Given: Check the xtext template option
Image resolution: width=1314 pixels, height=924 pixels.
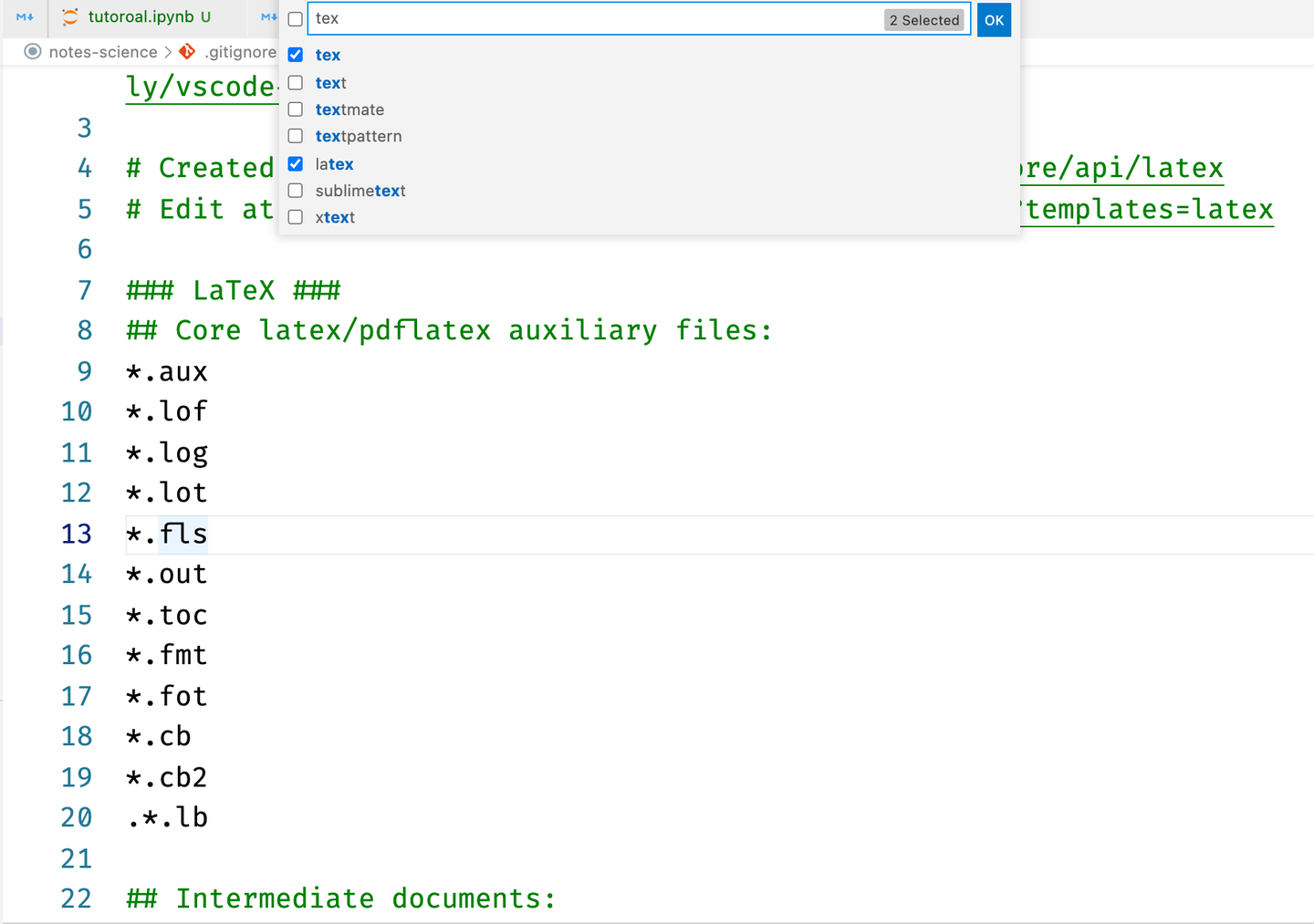Looking at the screenshot, I should click(296, 216).
